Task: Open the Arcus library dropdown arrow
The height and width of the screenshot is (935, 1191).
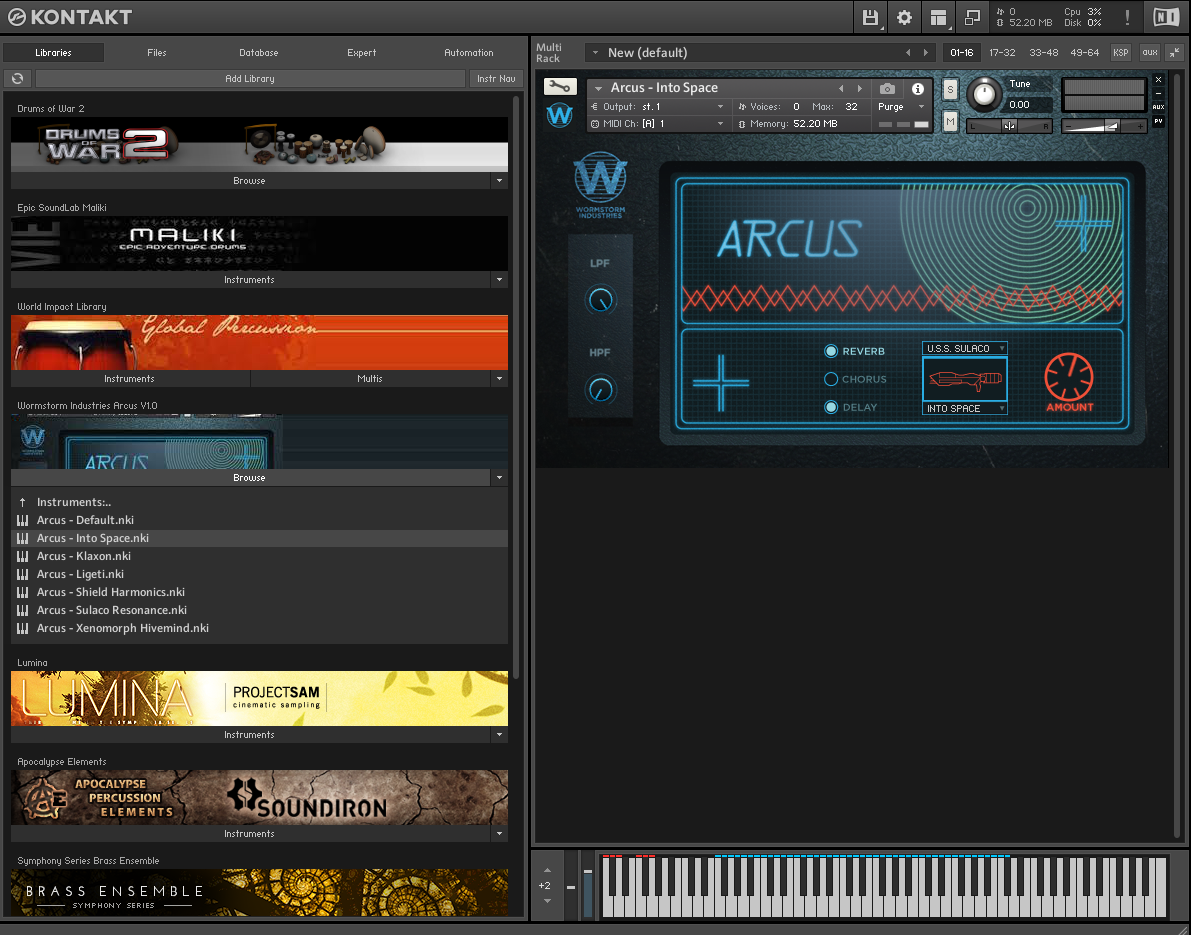Action: click(x=499, y=478)
